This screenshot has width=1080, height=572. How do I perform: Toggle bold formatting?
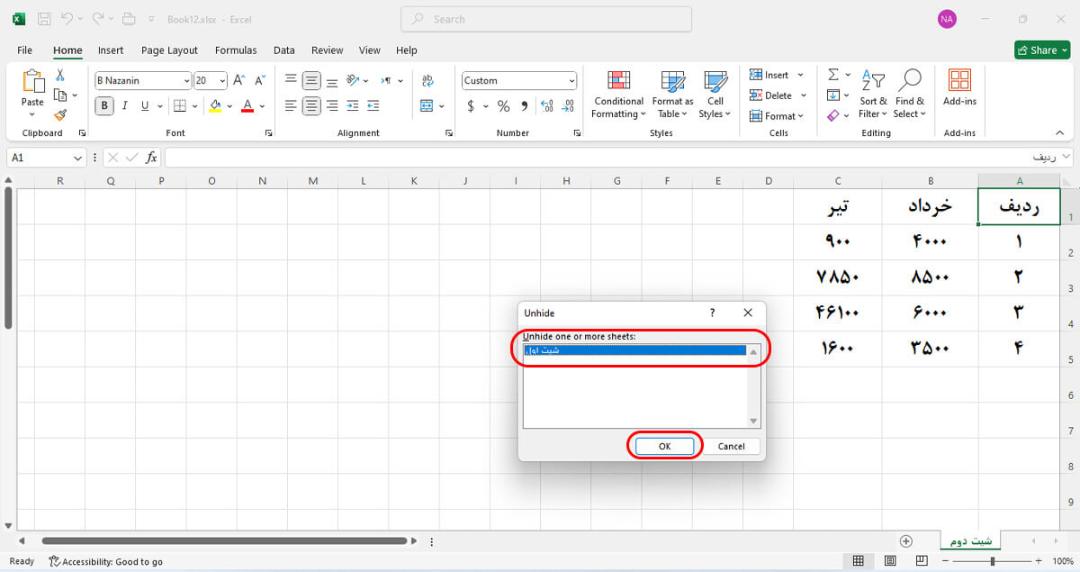pyautogui.click(x=105, y=105)
